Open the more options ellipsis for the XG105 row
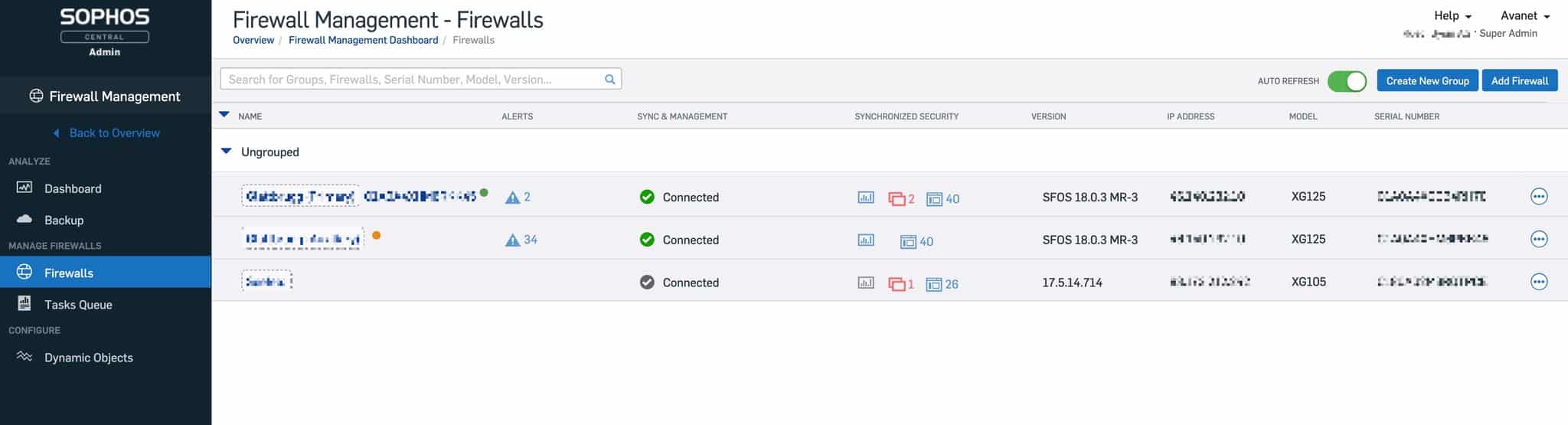Image resolution: width=1568 pixels, height=425 pixels. click(x=1538, y=282)
